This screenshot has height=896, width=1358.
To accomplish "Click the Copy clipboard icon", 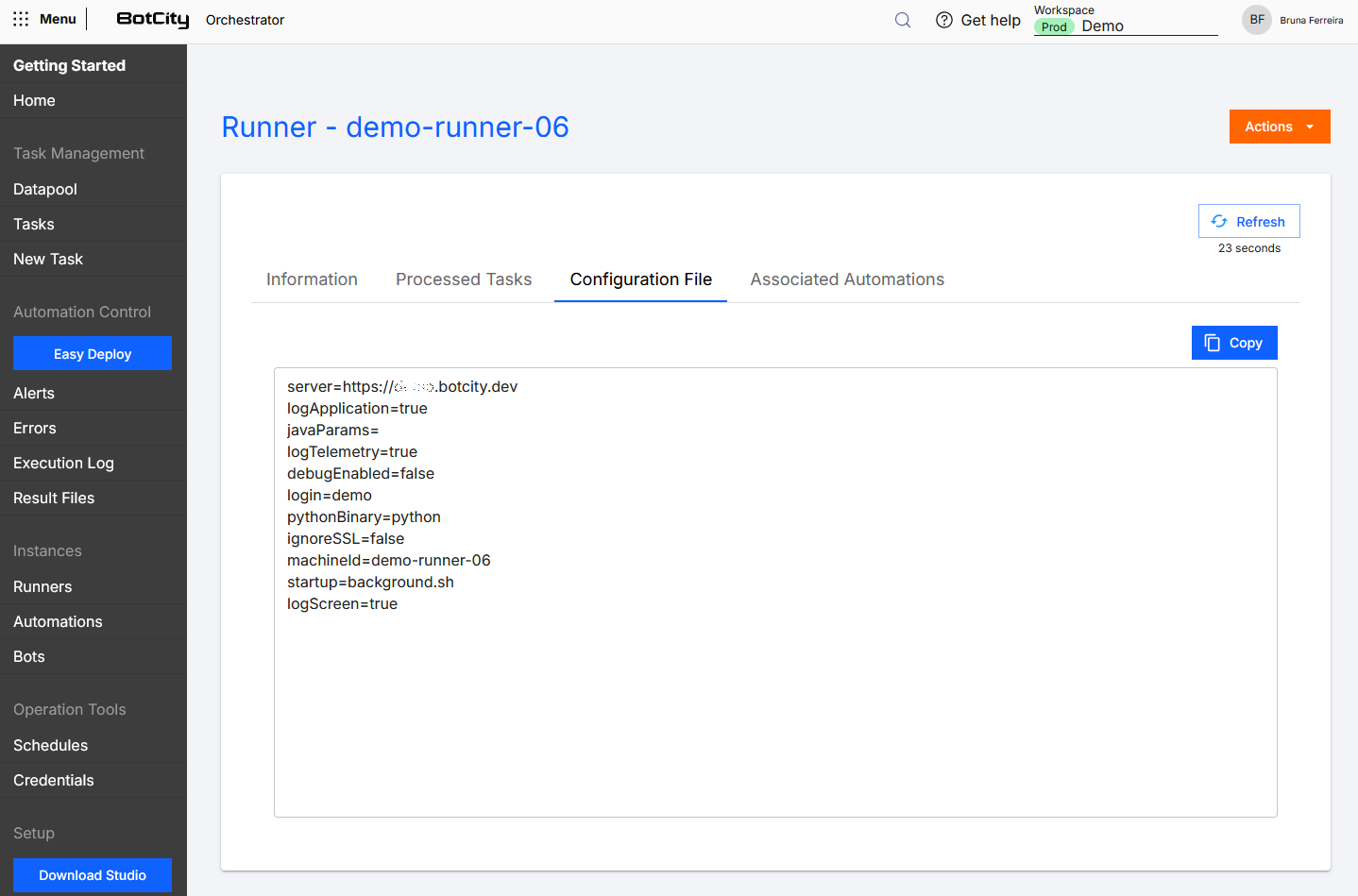I will click(x=1213, y=343).
